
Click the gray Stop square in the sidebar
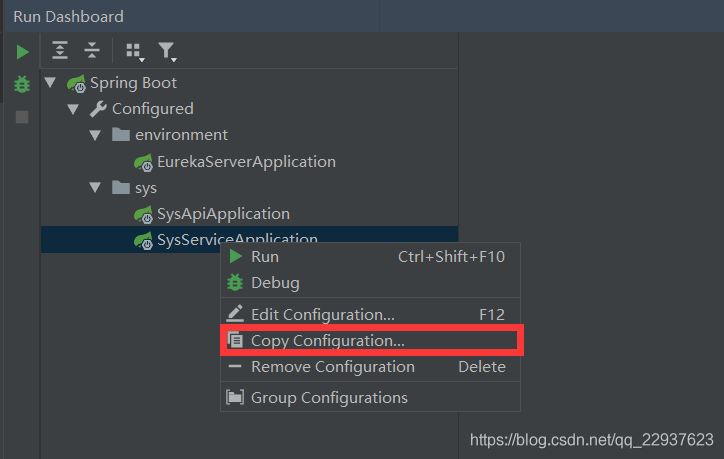pyautogui.click(x=22, y=117)
